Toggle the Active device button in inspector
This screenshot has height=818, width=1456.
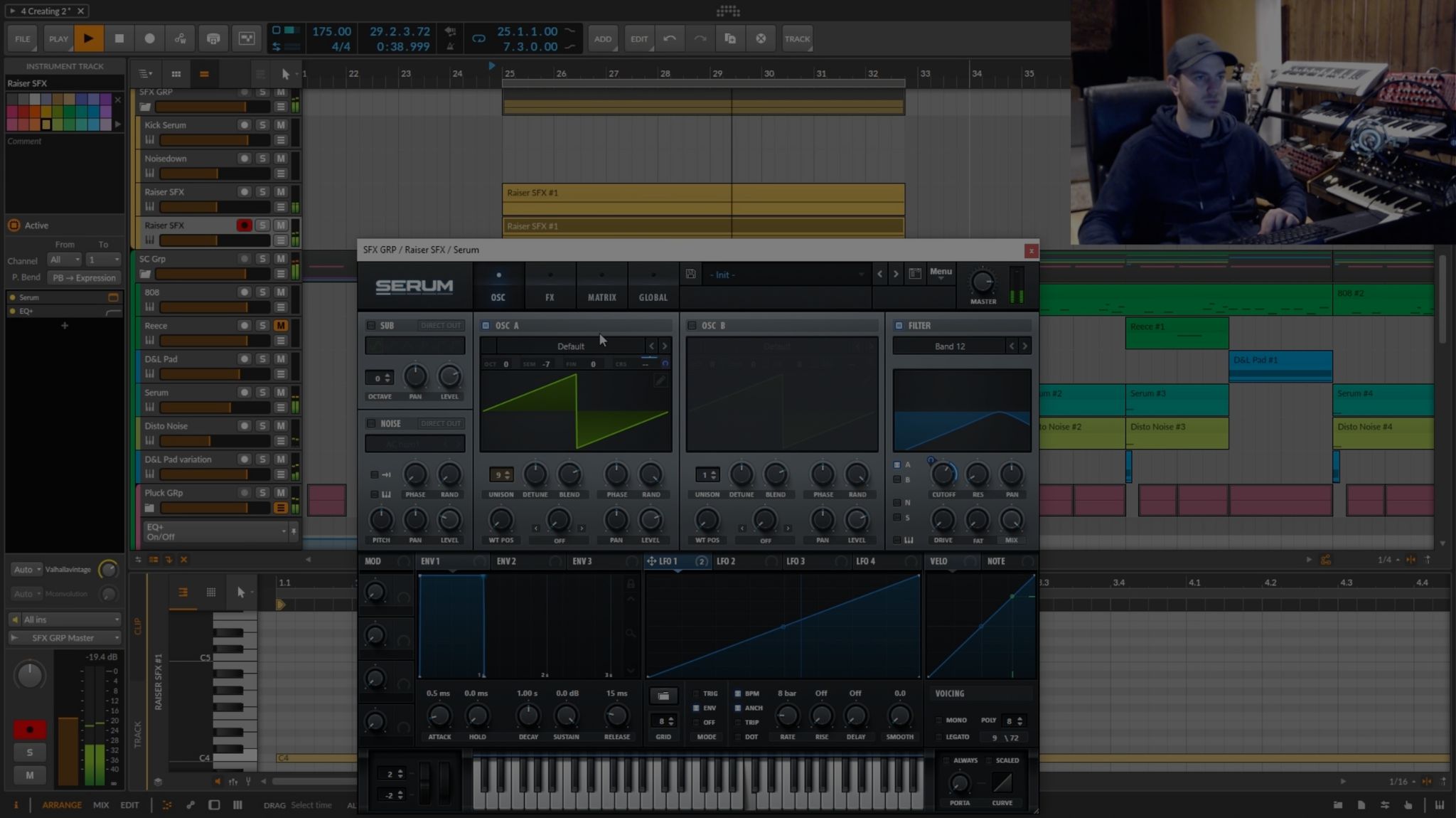tap(14, 225)
